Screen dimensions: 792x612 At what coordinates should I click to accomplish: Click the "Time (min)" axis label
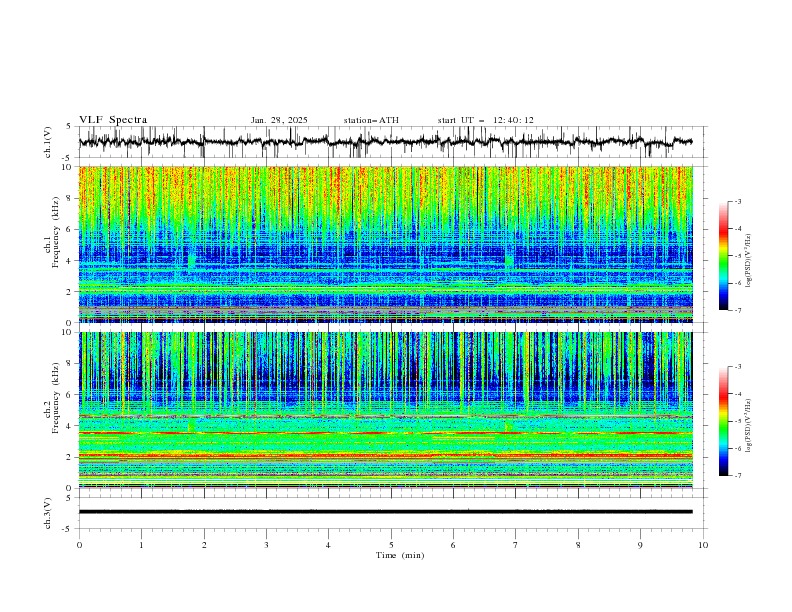pos(400,555)
